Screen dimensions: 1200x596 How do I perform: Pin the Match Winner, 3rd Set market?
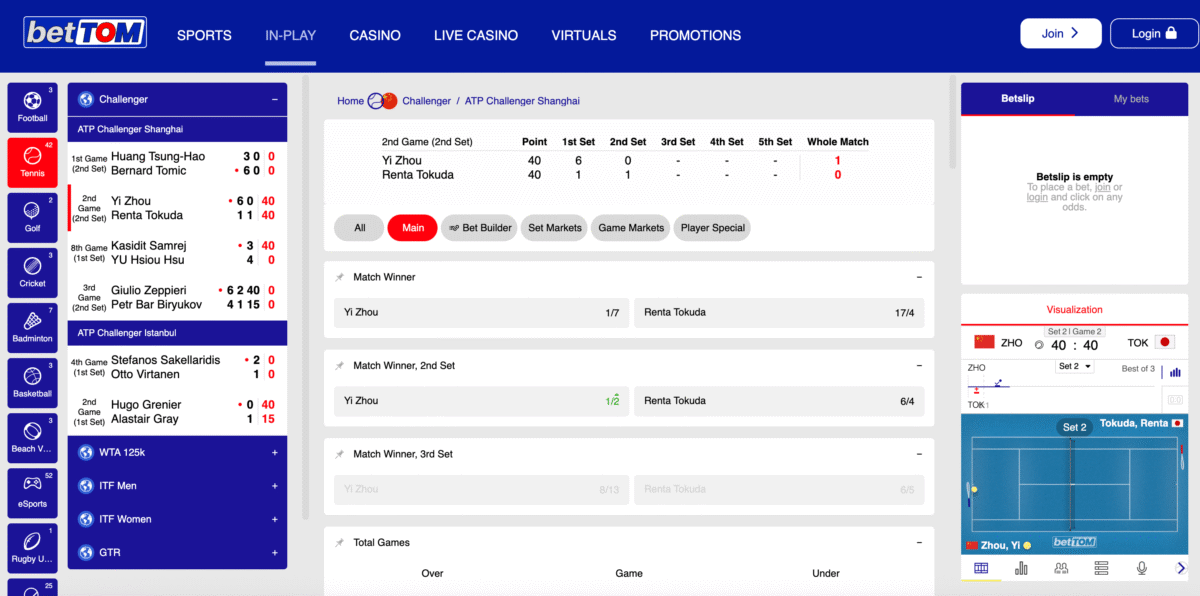pos(340,454)
